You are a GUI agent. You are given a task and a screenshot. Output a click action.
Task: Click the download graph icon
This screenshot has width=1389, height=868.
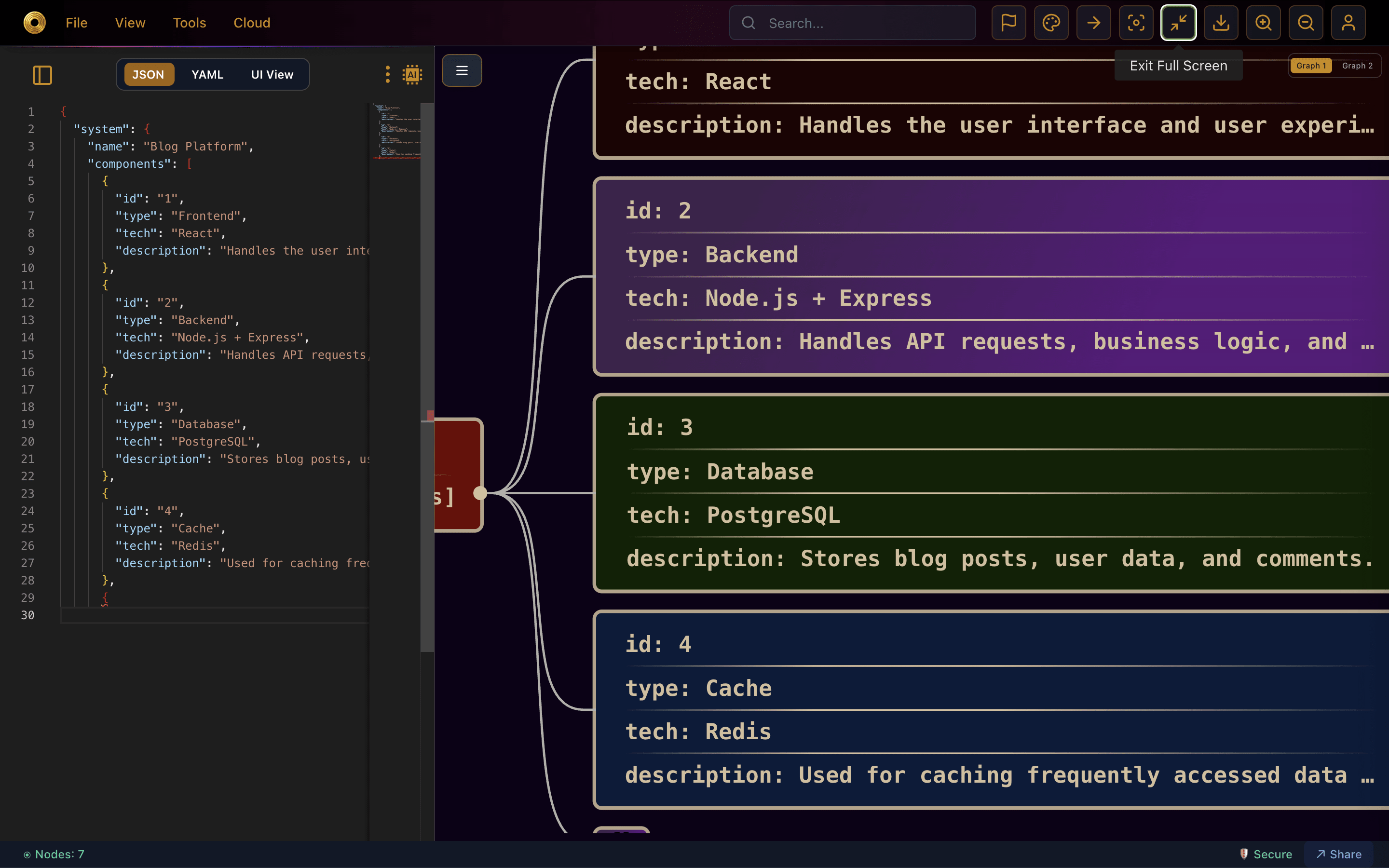pos(1221,23)
